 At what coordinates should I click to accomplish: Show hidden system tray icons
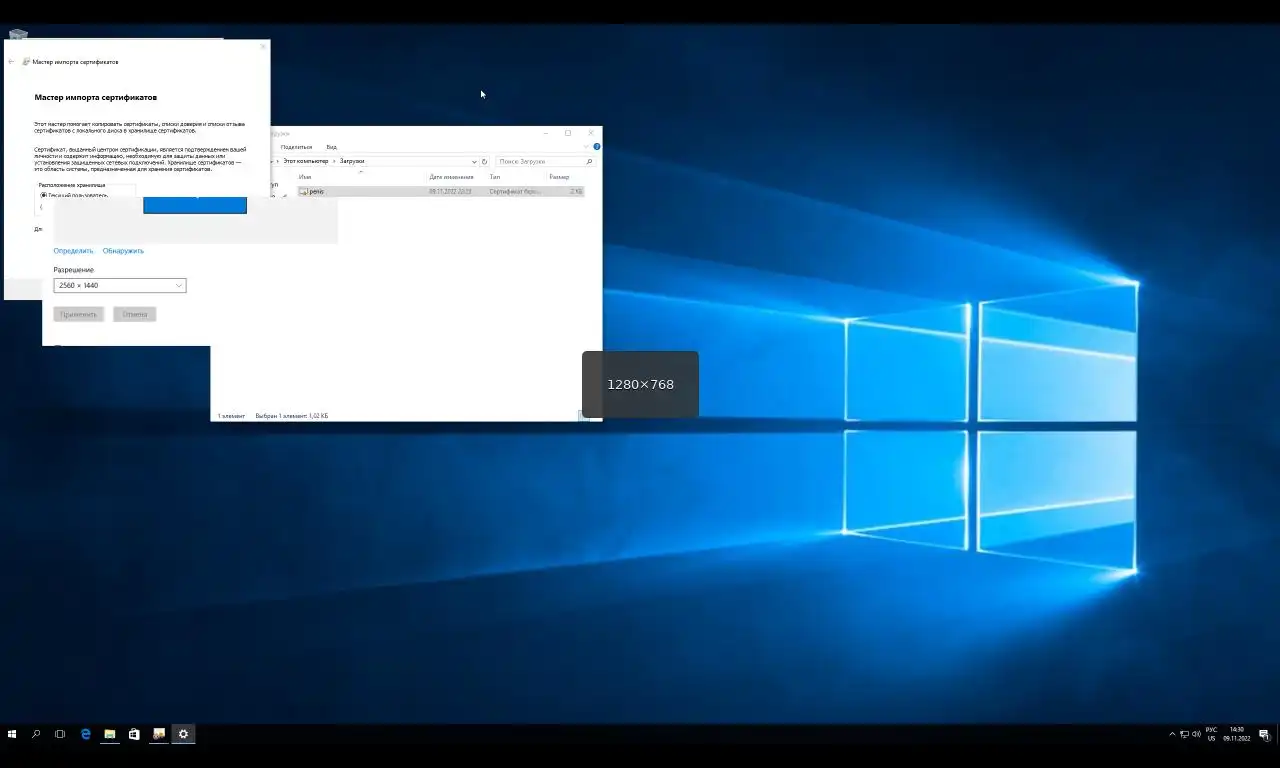click(1172, 734)
